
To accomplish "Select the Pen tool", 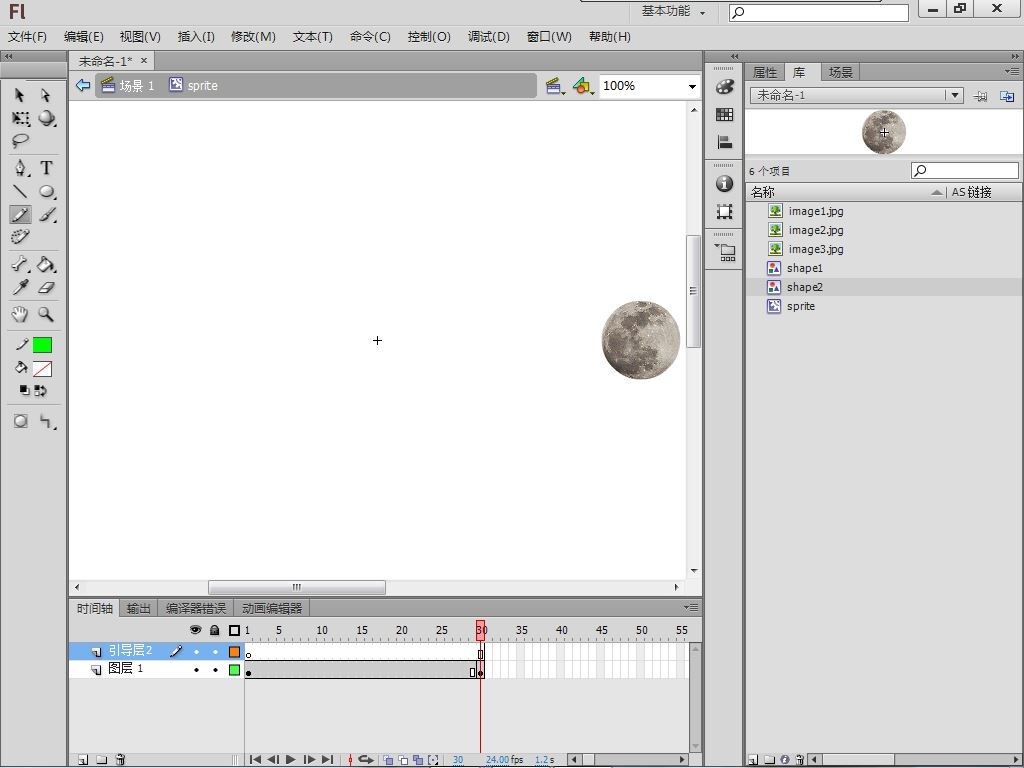I will coord(20,168).
